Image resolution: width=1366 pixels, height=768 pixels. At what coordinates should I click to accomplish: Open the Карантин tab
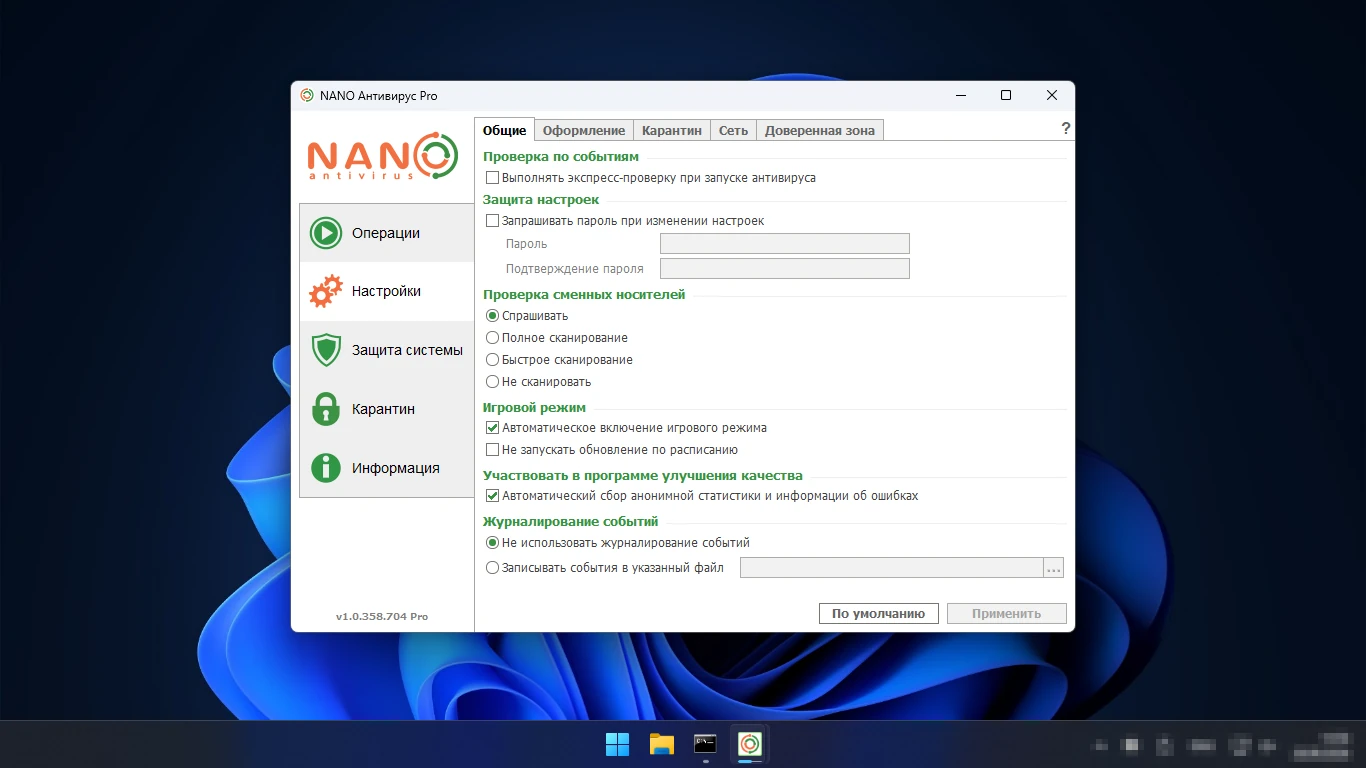click(x=672, y=131)
